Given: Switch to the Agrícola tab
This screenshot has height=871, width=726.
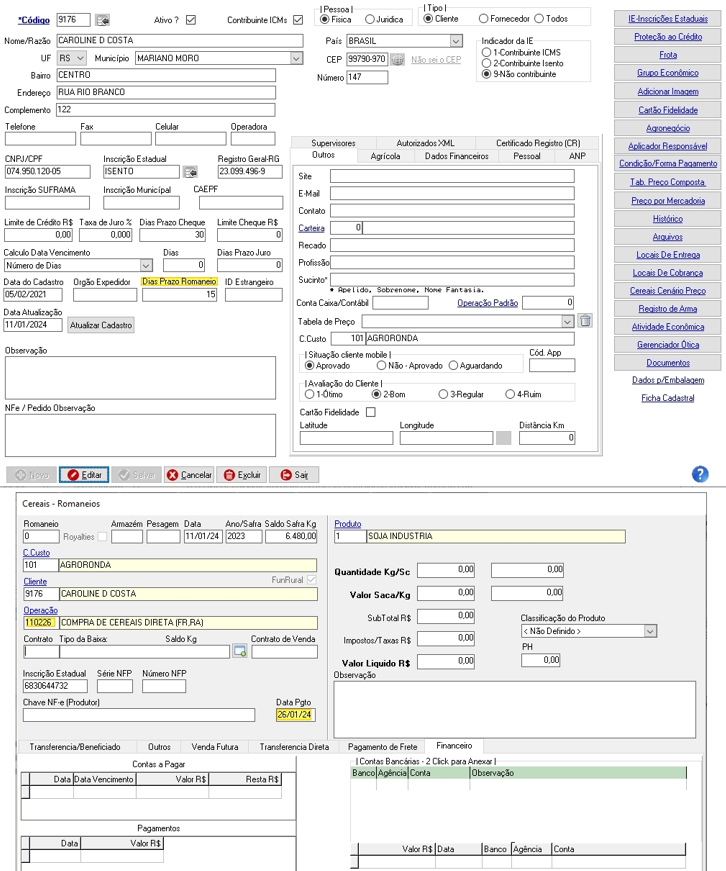Looking at the screenshot, I should click(x=385, y=157).
